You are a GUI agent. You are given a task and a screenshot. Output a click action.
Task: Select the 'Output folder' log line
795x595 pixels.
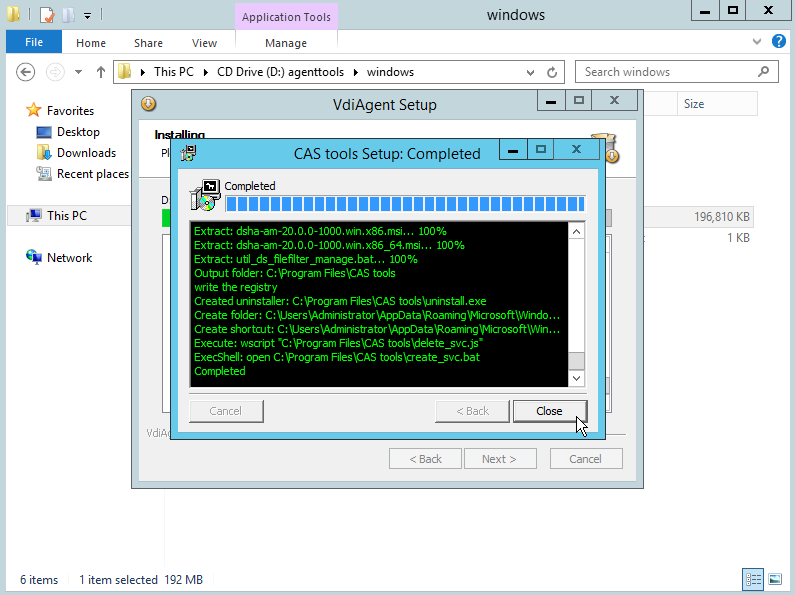295,273
